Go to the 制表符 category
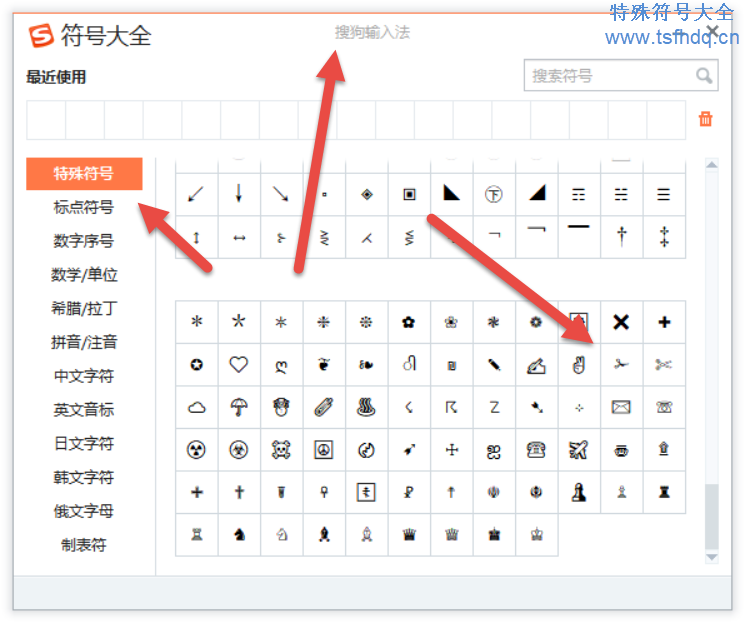This screenshot has width=745, height=623. click(x=84, y=545)
